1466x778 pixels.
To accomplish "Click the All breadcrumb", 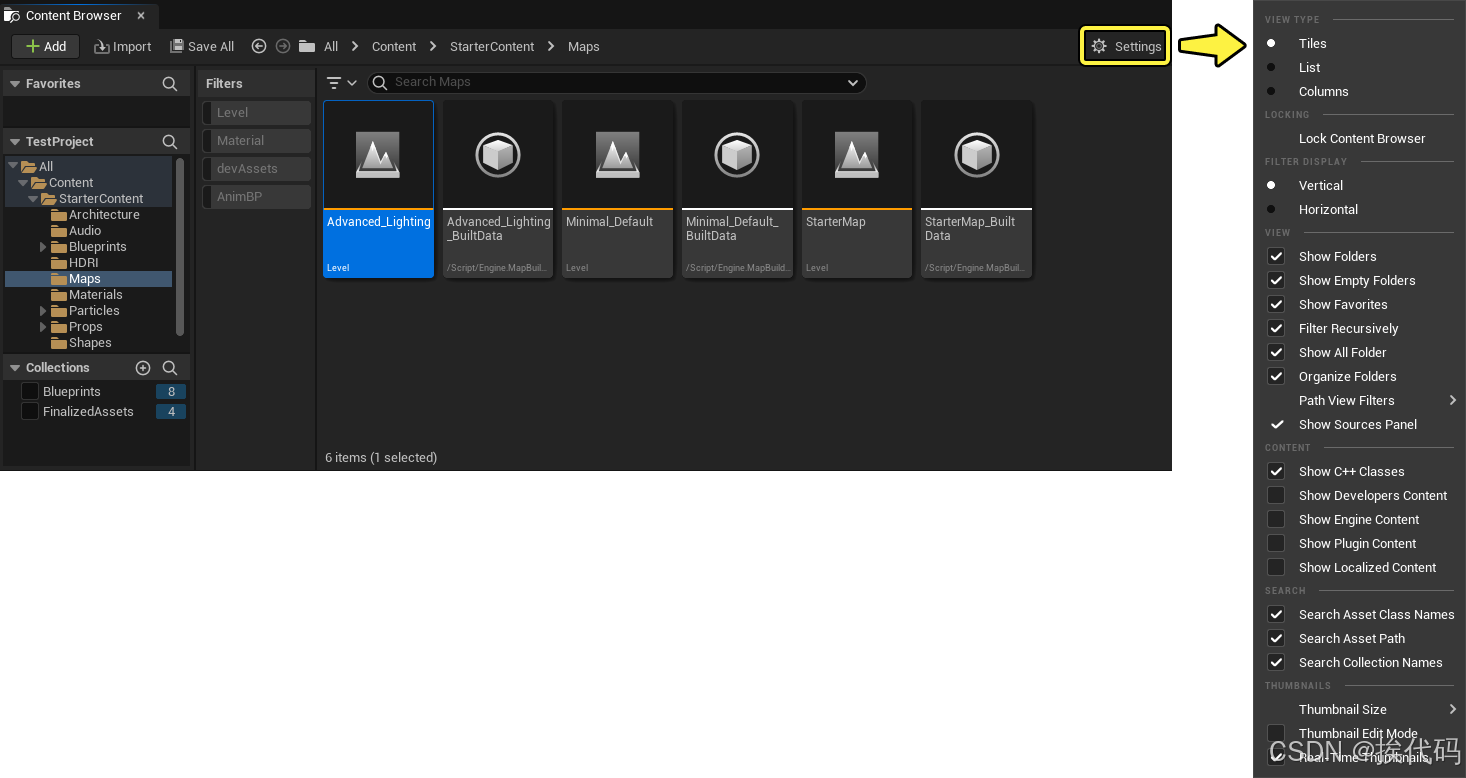I will tap(331, 47).
